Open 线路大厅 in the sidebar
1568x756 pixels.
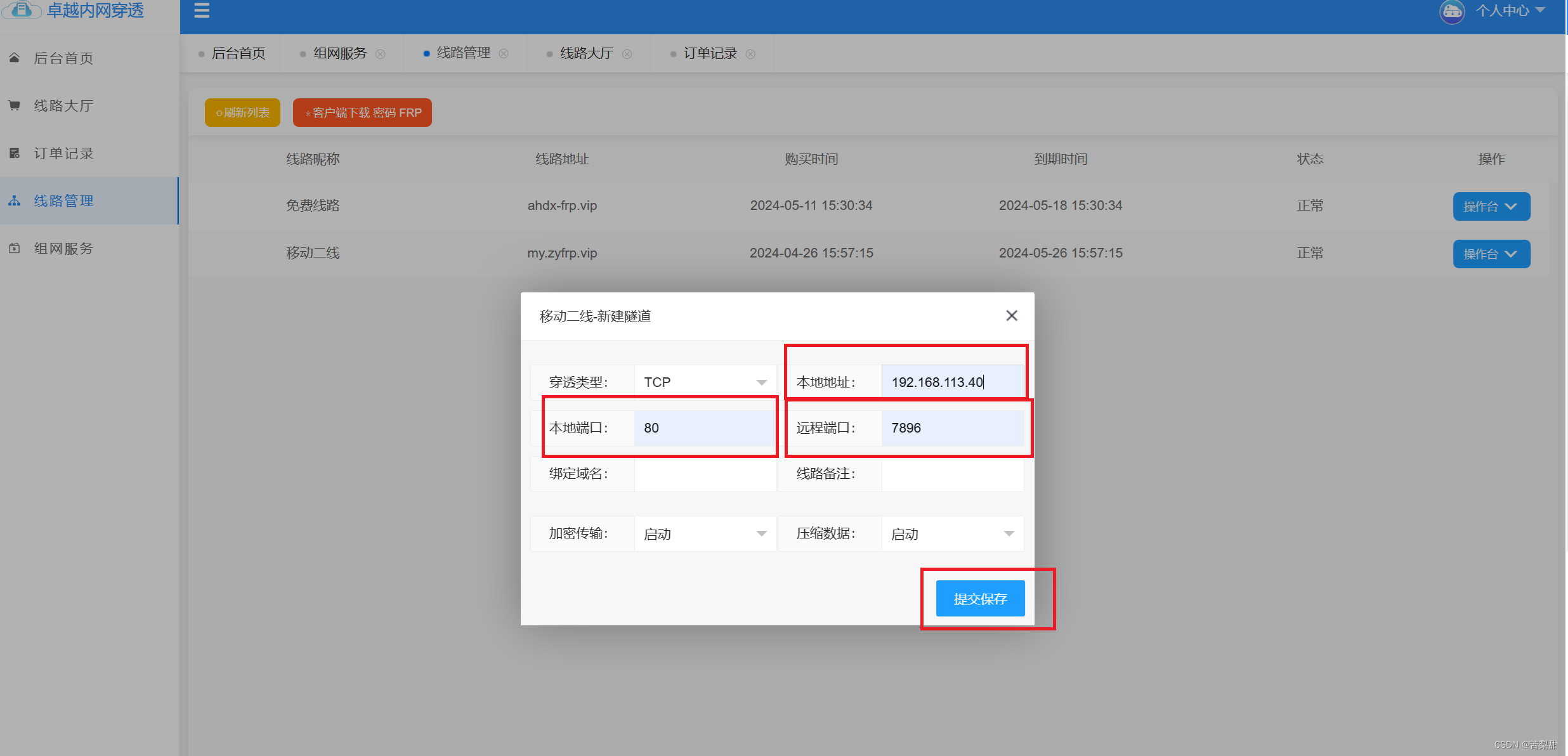(89, 105)
